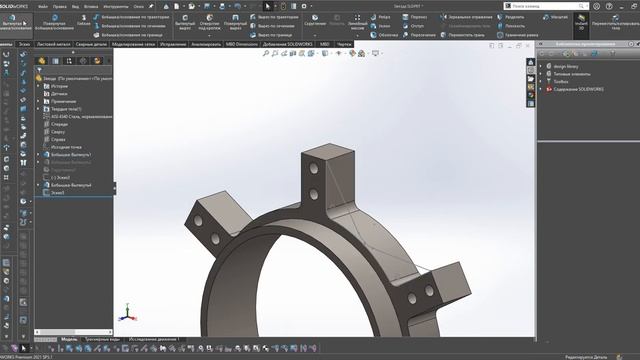Screen dimensions: 640x360
Task: Open Трехмерные виды bottom tab
Action: 102,339
